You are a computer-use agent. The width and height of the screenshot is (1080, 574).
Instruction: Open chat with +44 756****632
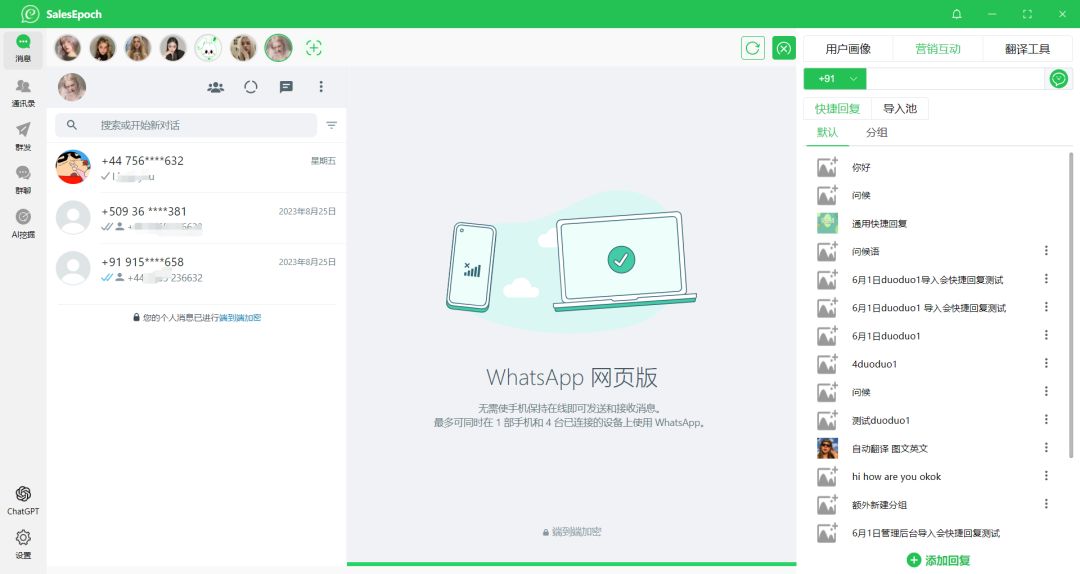[x=196, y=168]
